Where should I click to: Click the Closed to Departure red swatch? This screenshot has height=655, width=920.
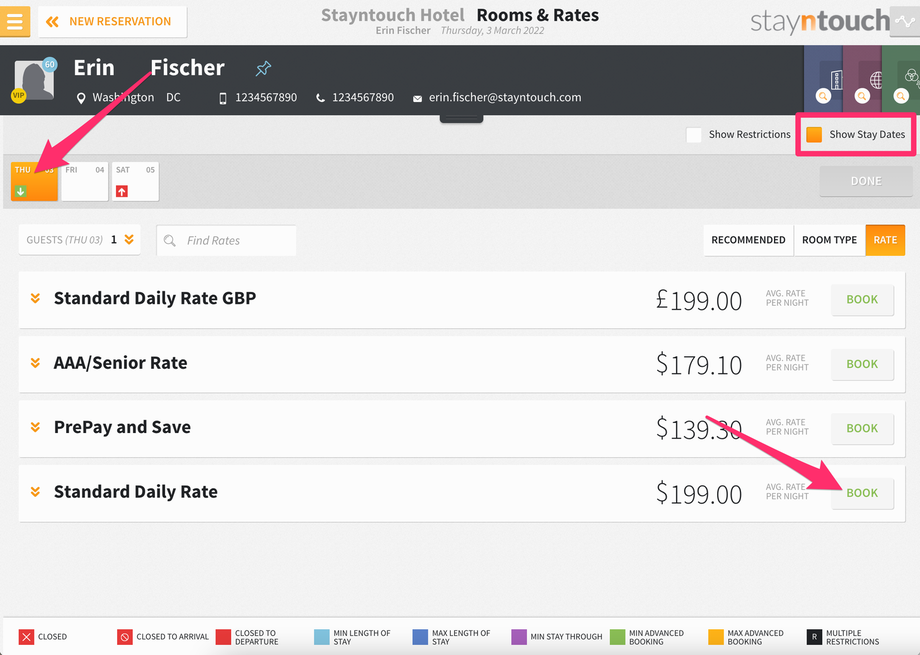223,637
